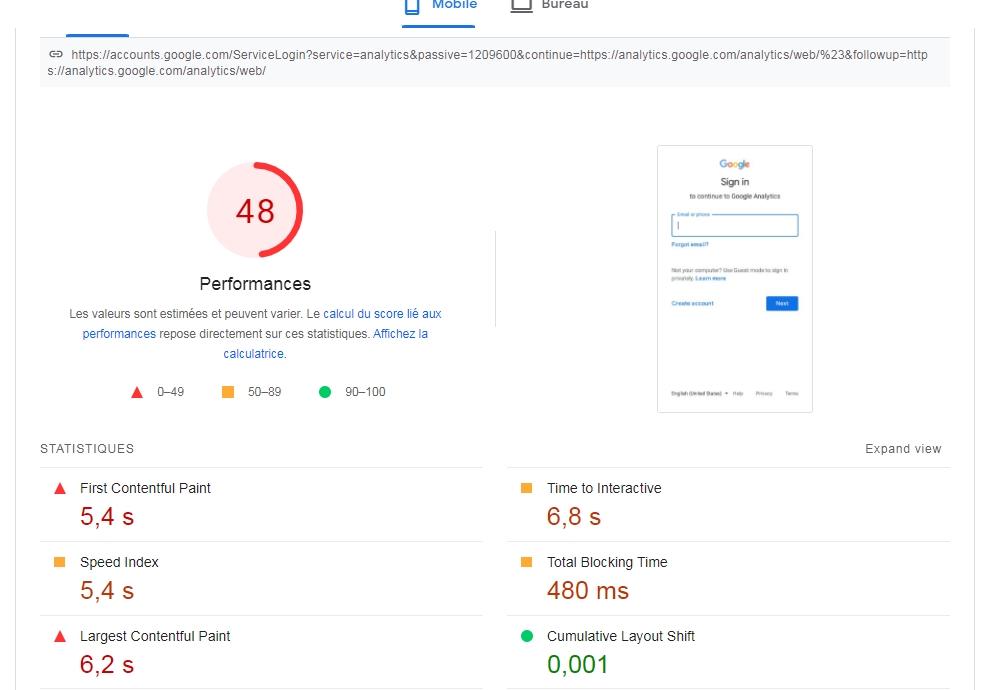
Task: Click the Google sign-in page screenshot thumbnail
Action: click(734, 278)
